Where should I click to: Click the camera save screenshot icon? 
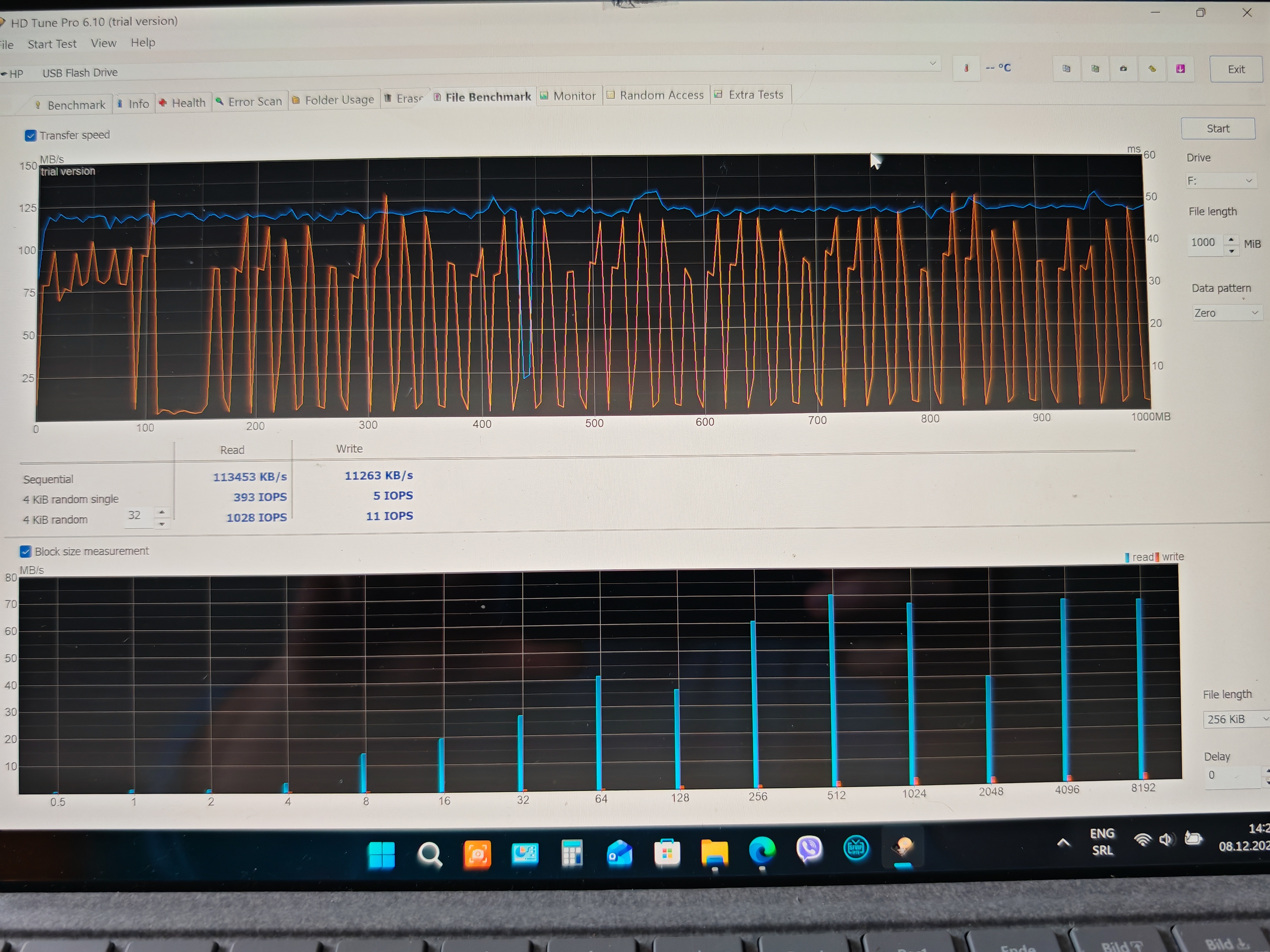pos(1123,69)
